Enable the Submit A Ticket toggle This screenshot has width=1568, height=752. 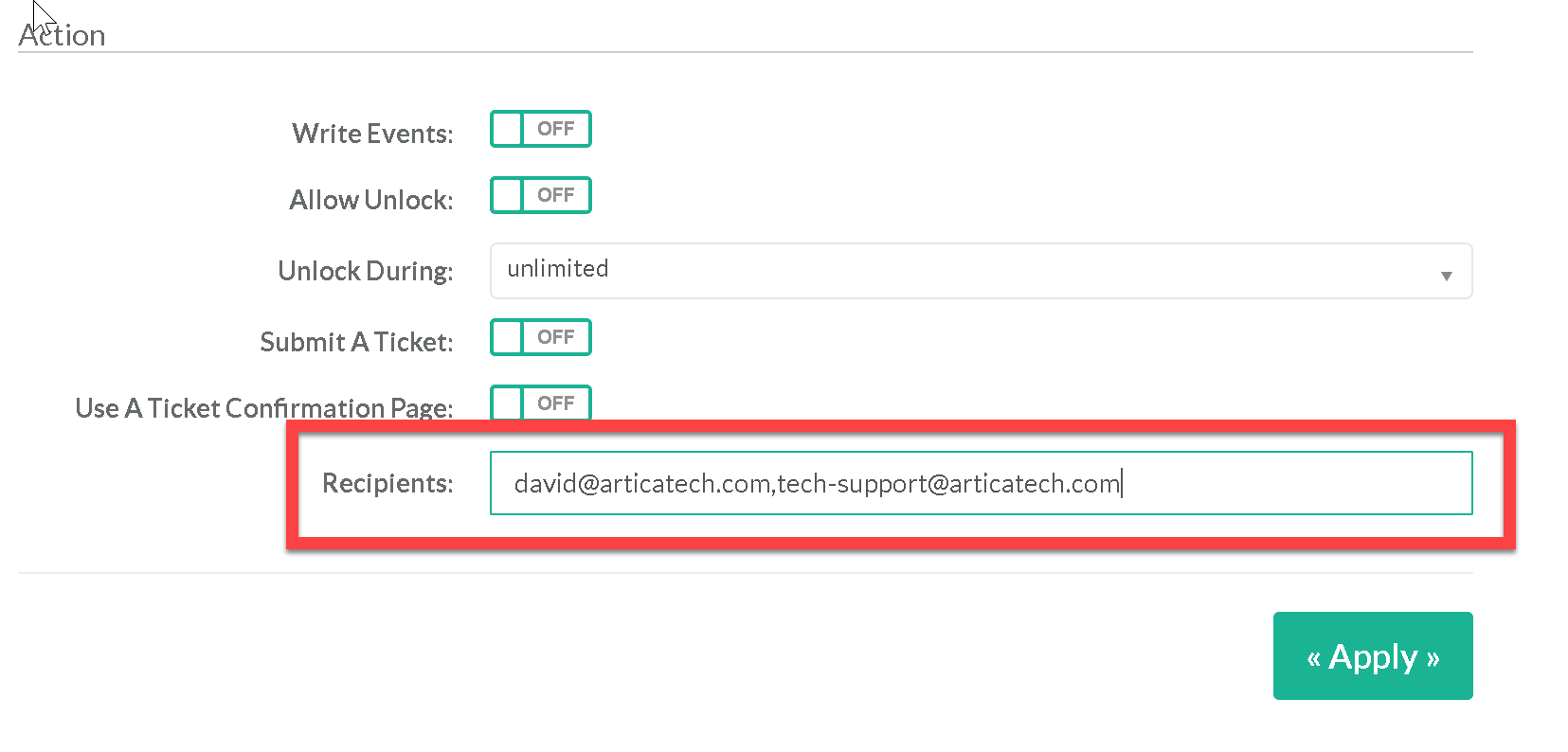[540, 338]
